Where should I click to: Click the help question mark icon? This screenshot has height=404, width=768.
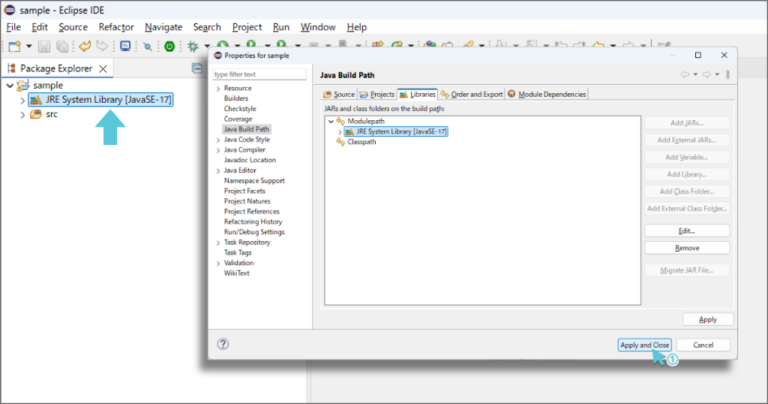click(223, 344)
